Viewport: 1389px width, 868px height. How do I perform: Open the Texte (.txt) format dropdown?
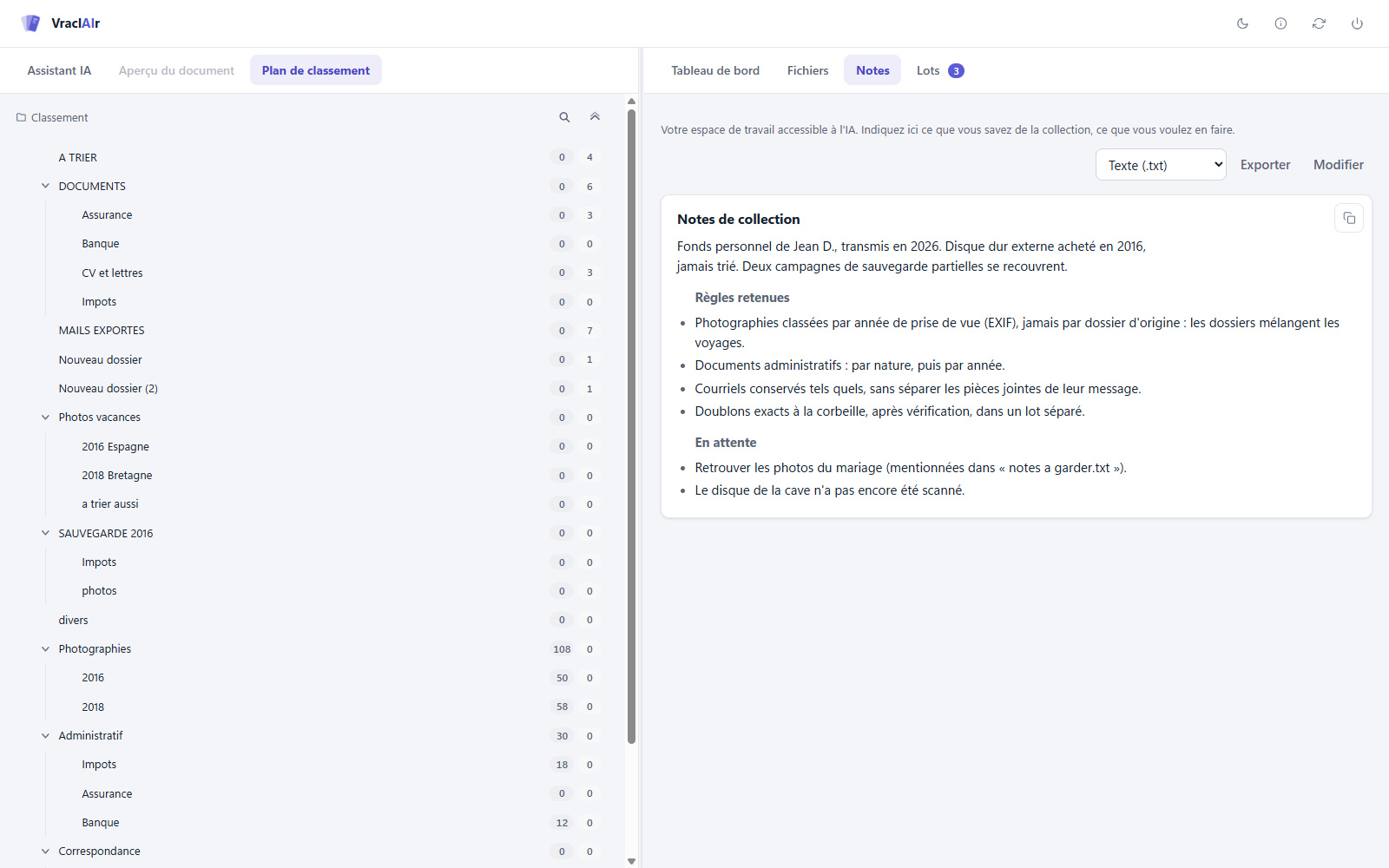(x=1161, y=165)
